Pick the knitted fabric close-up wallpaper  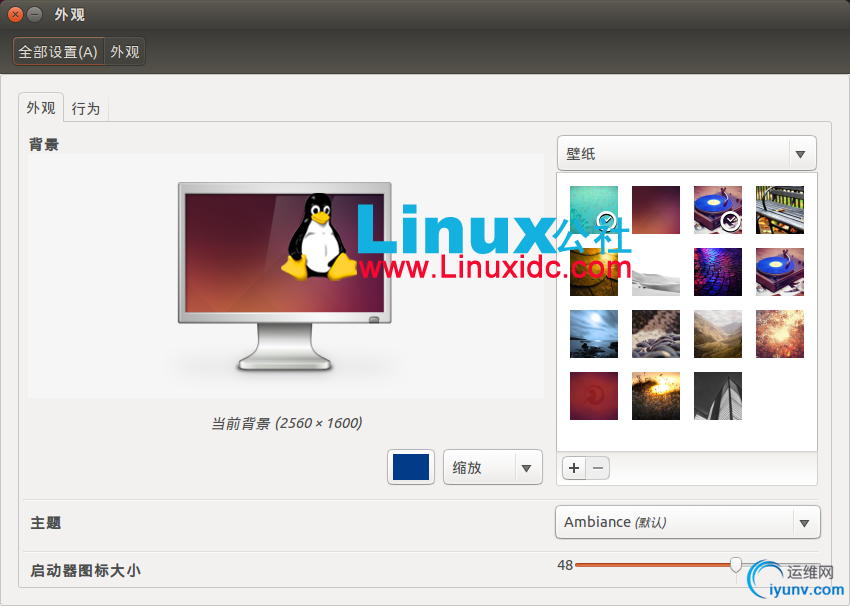click(x=655, y=334)
